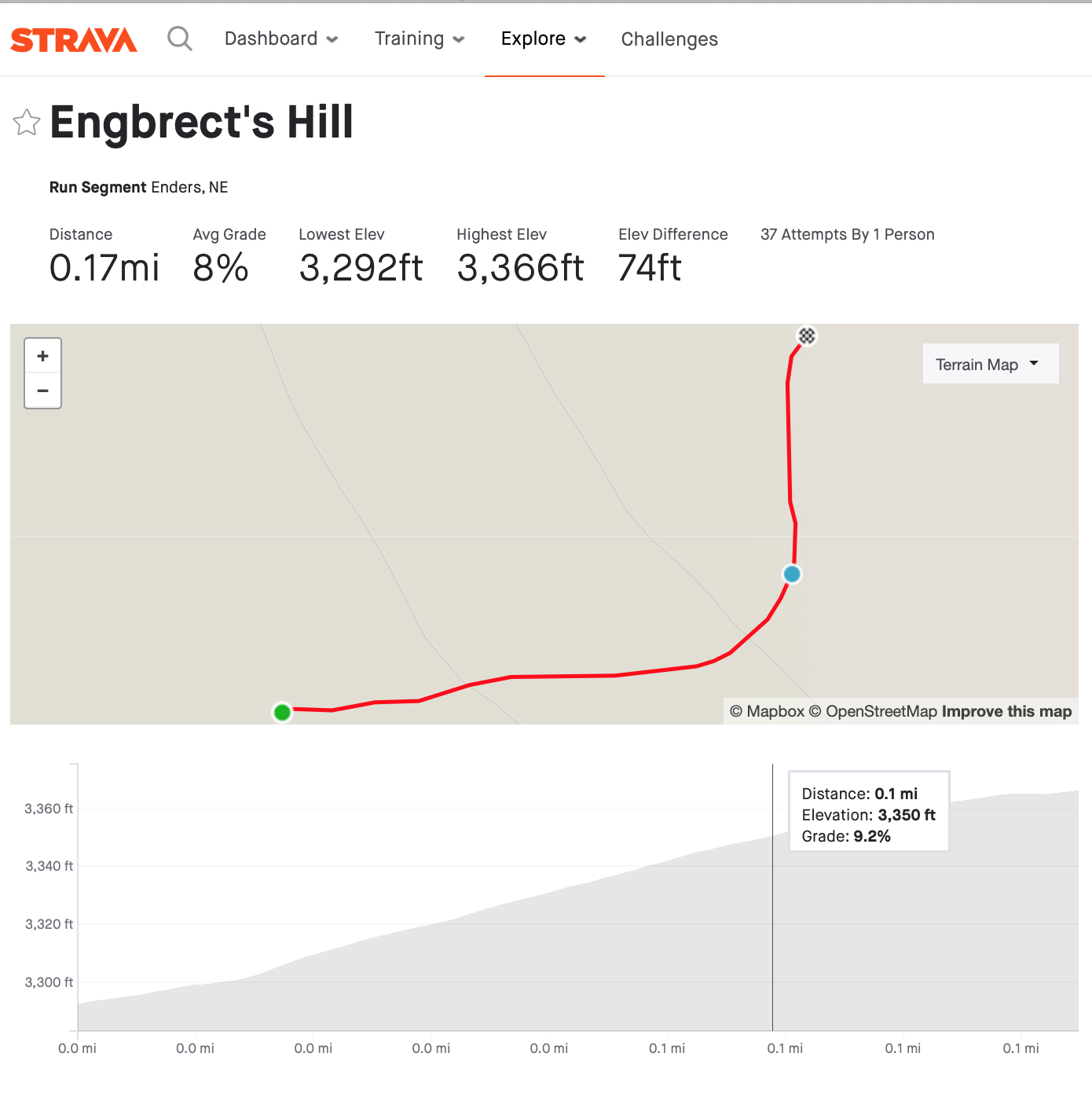Open the search magnifier icon
Viewport: 1092px width, 1108px height.
coord(179,39)
